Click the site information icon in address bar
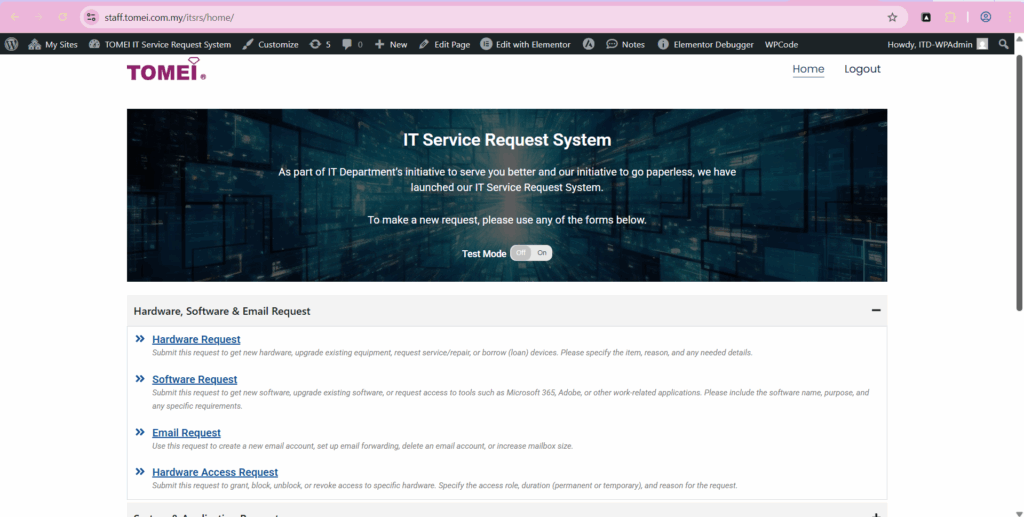 coord(91,17)
